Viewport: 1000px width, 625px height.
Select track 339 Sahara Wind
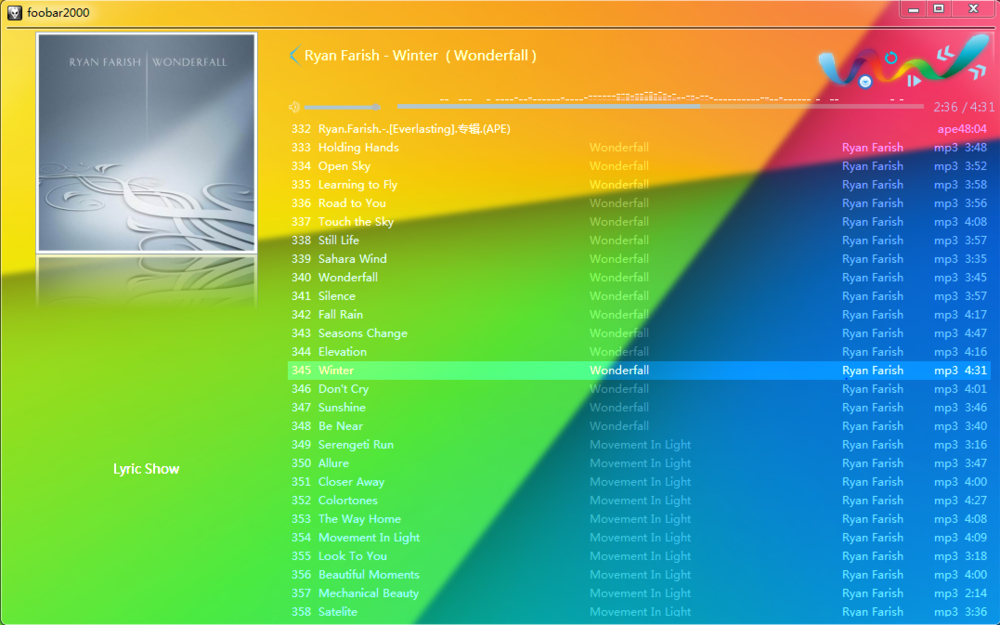pyautogui.click(x=640, y=258)
